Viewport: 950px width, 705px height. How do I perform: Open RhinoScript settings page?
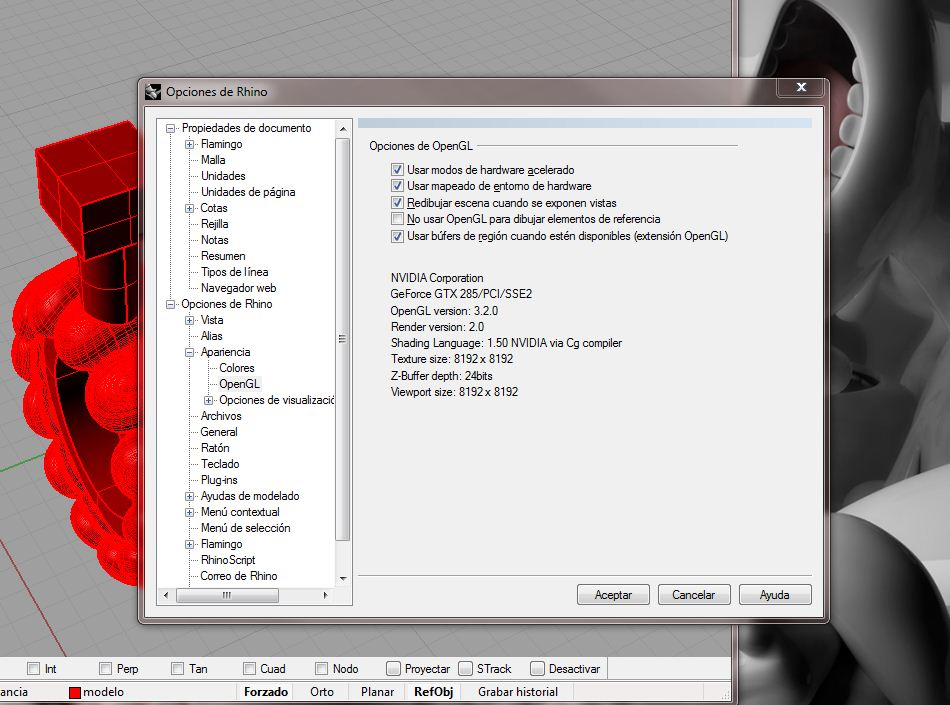click(228, 560)
